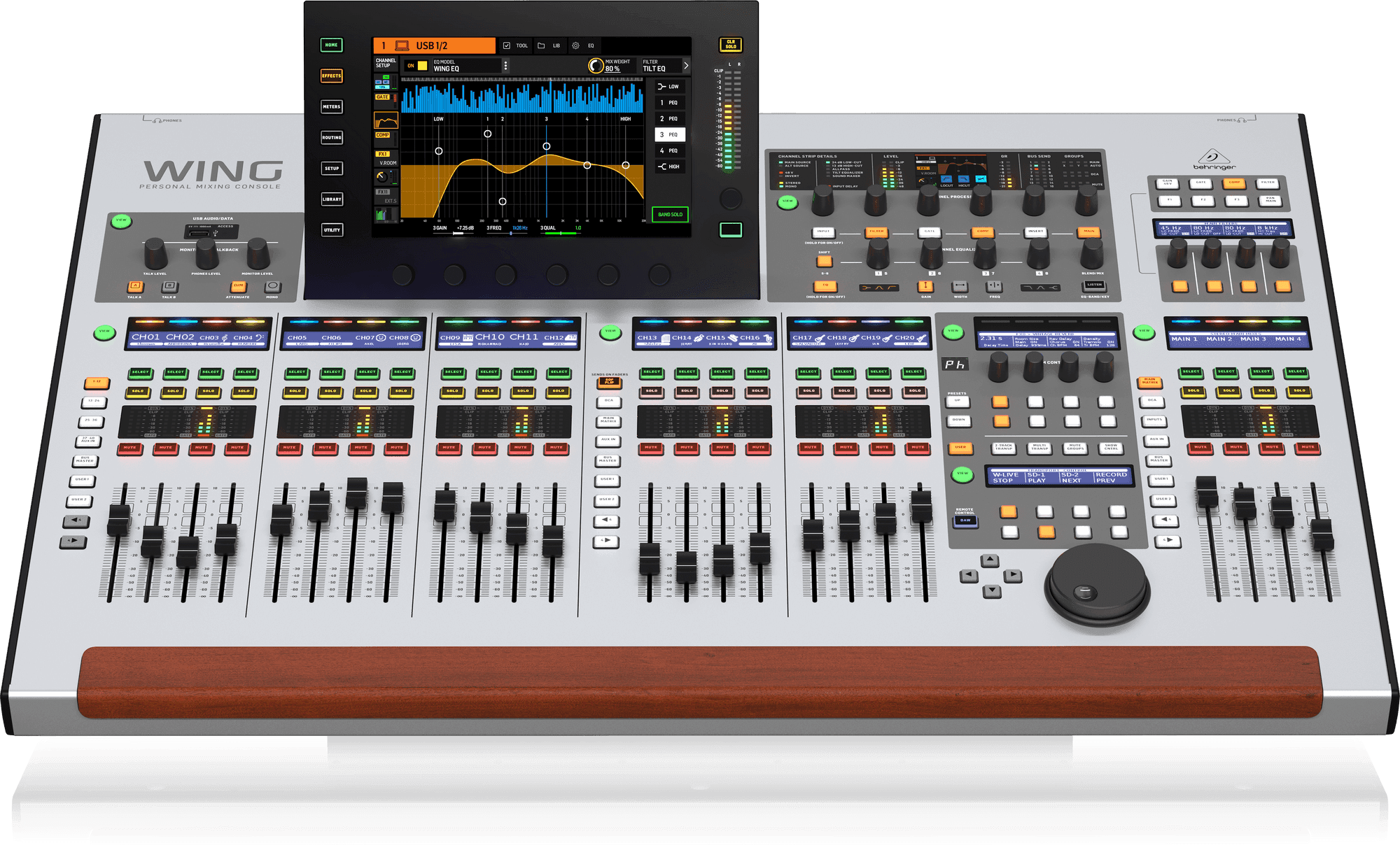Open the EQ gear settings icon

click(x=575, y=45)
